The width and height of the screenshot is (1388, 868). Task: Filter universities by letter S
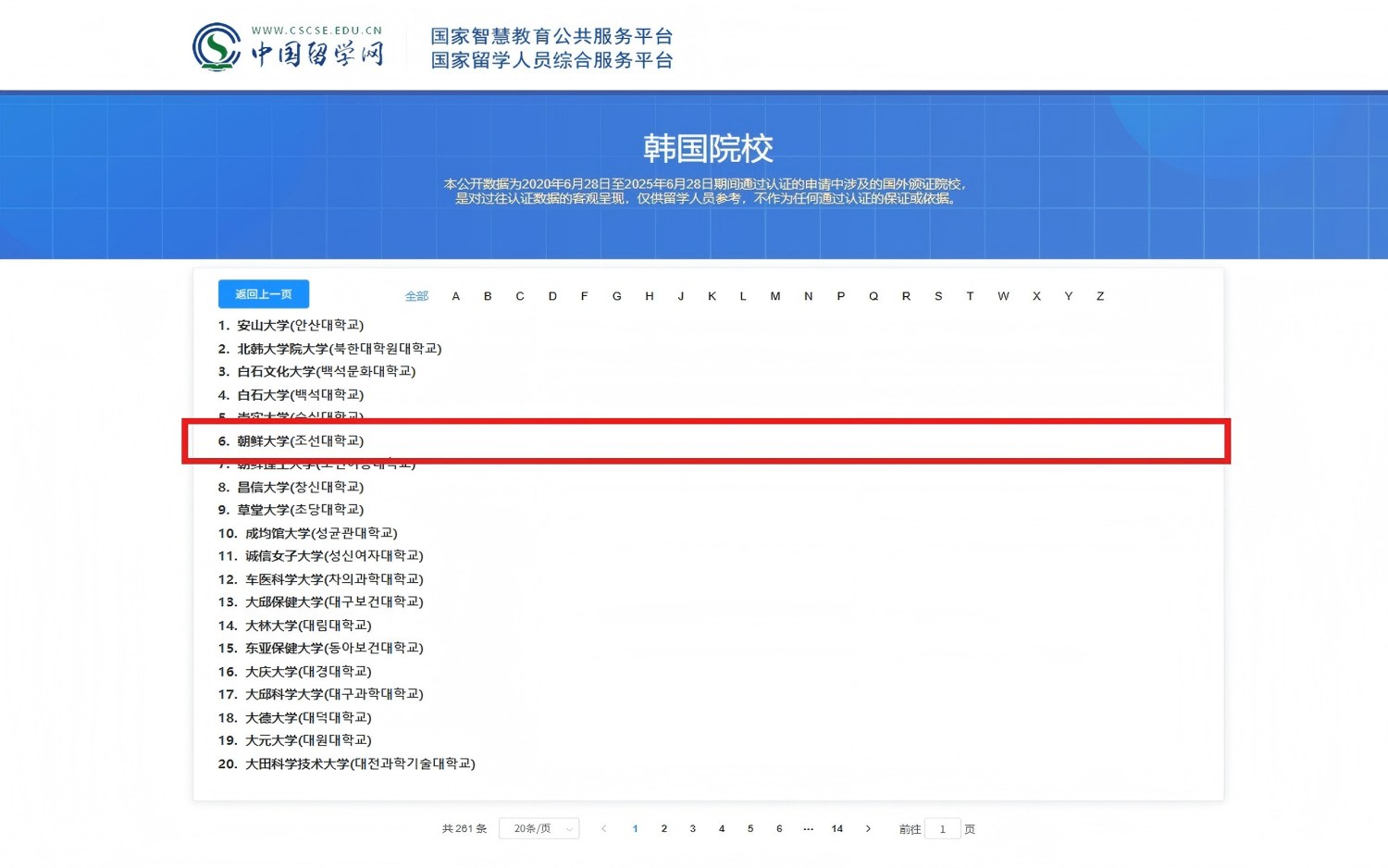click(938, 297)
